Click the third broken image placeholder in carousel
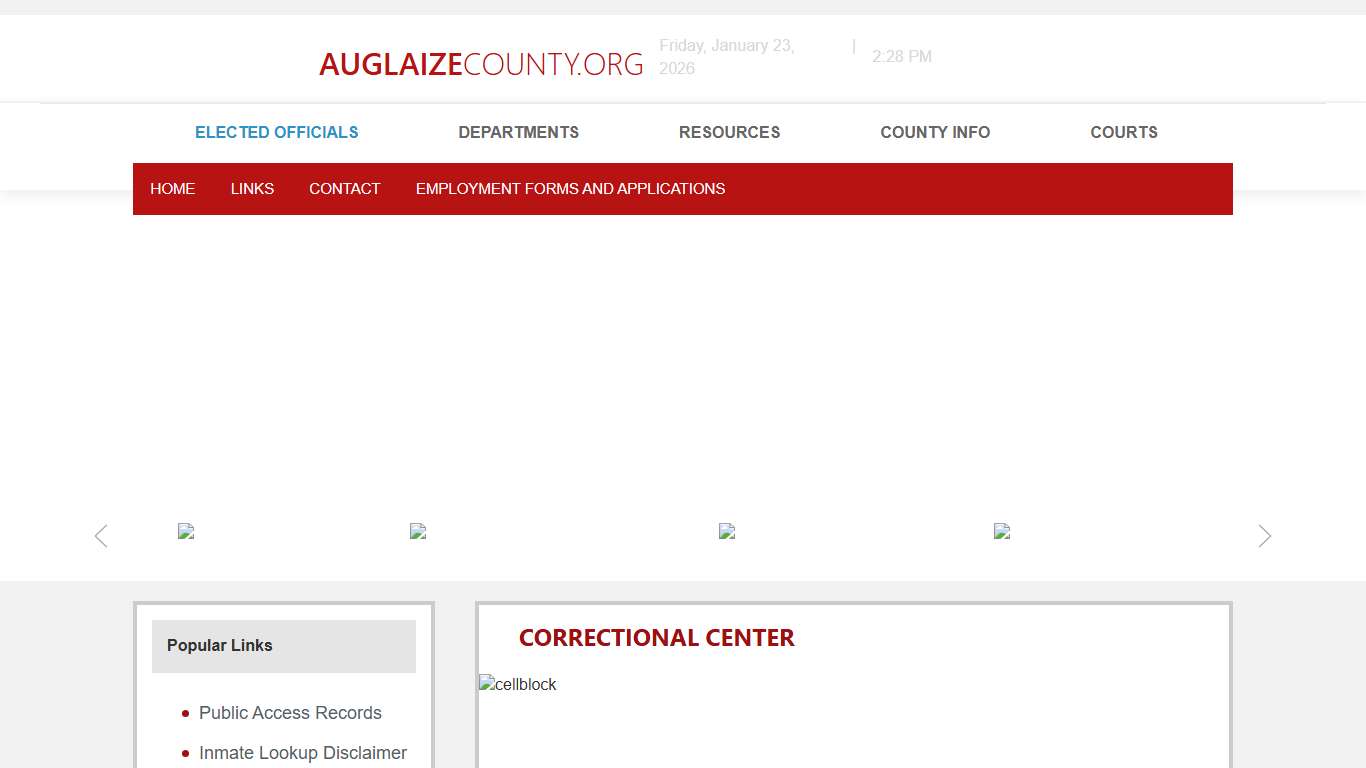Image resolution: width=1366 pixels, height=768 pixels. tap(727, 531)
